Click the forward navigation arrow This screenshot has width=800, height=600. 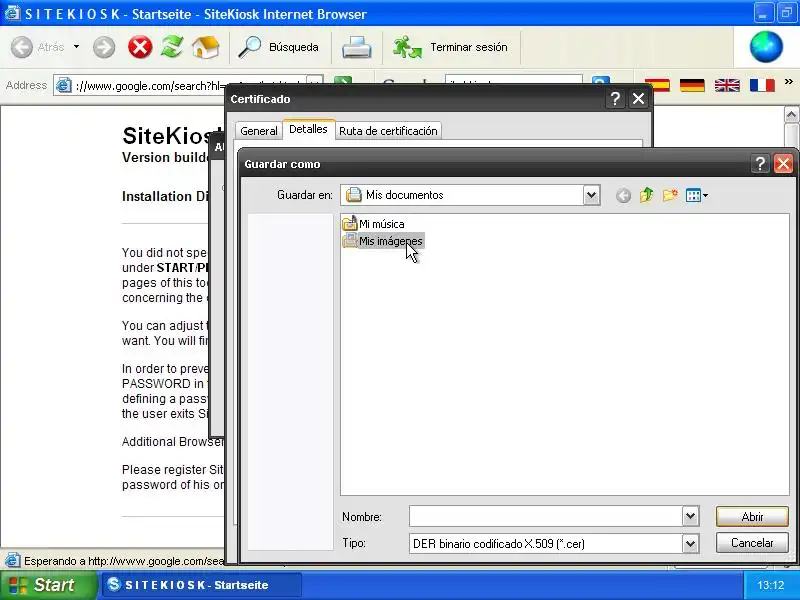point(104,47)
